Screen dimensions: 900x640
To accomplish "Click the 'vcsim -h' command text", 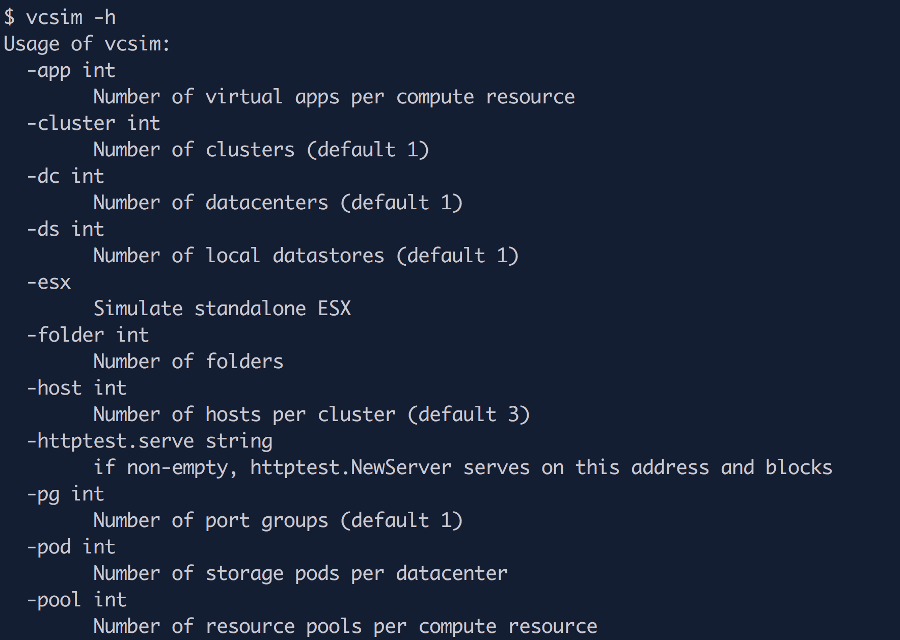I will click(x=71, y=17).
